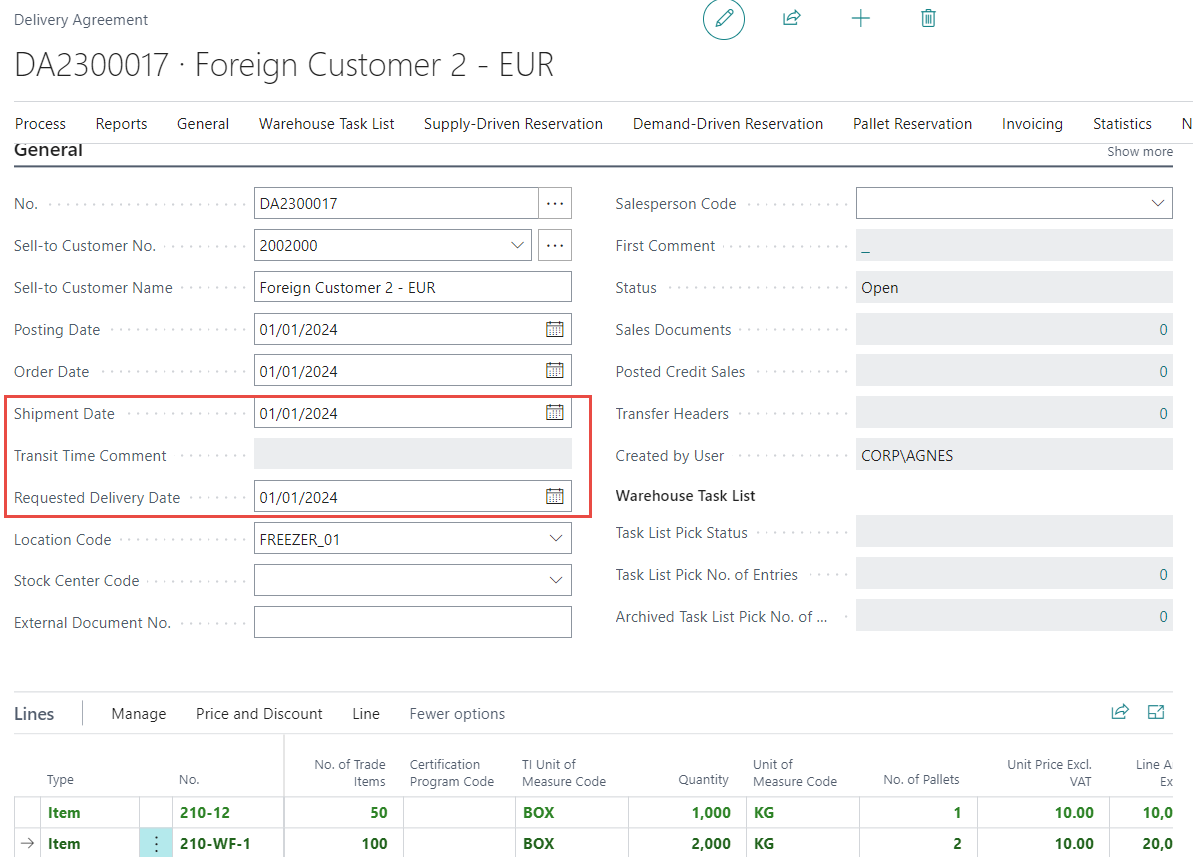
Task: Open the Pallet Reservation menu
Action: pos(912,124)
